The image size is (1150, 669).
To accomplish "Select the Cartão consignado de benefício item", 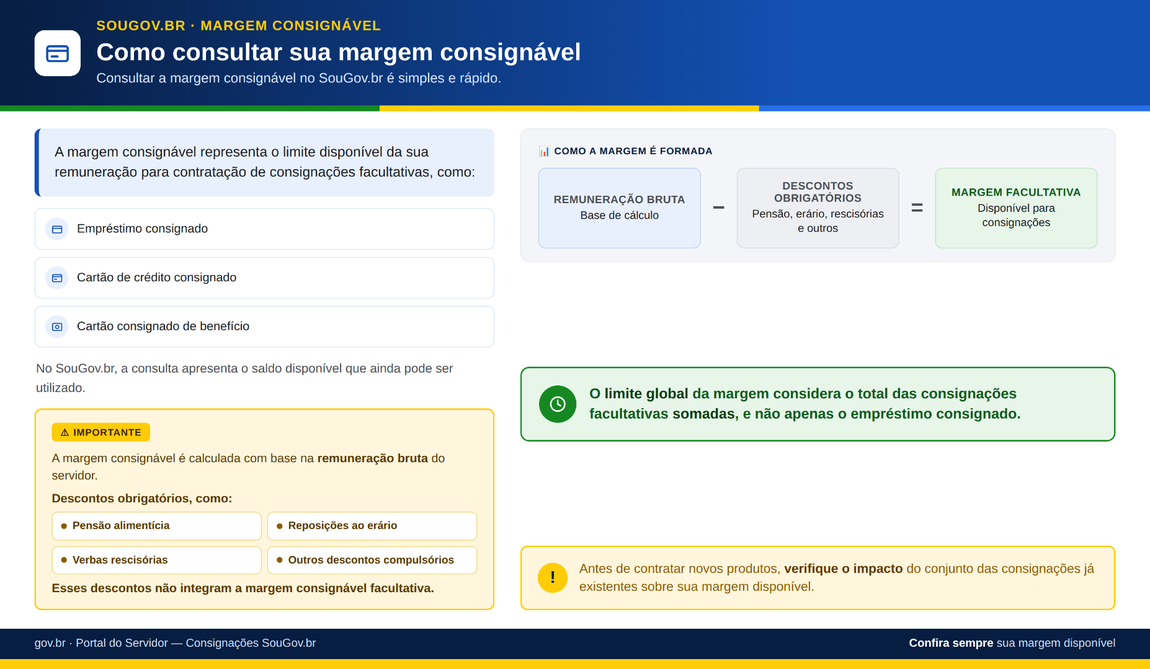I will pos(264,326).
